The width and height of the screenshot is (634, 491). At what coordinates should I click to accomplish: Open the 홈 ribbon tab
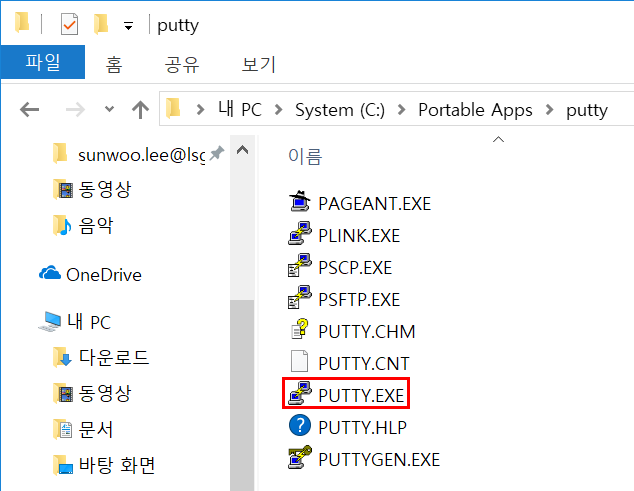(x=114, y=64)
